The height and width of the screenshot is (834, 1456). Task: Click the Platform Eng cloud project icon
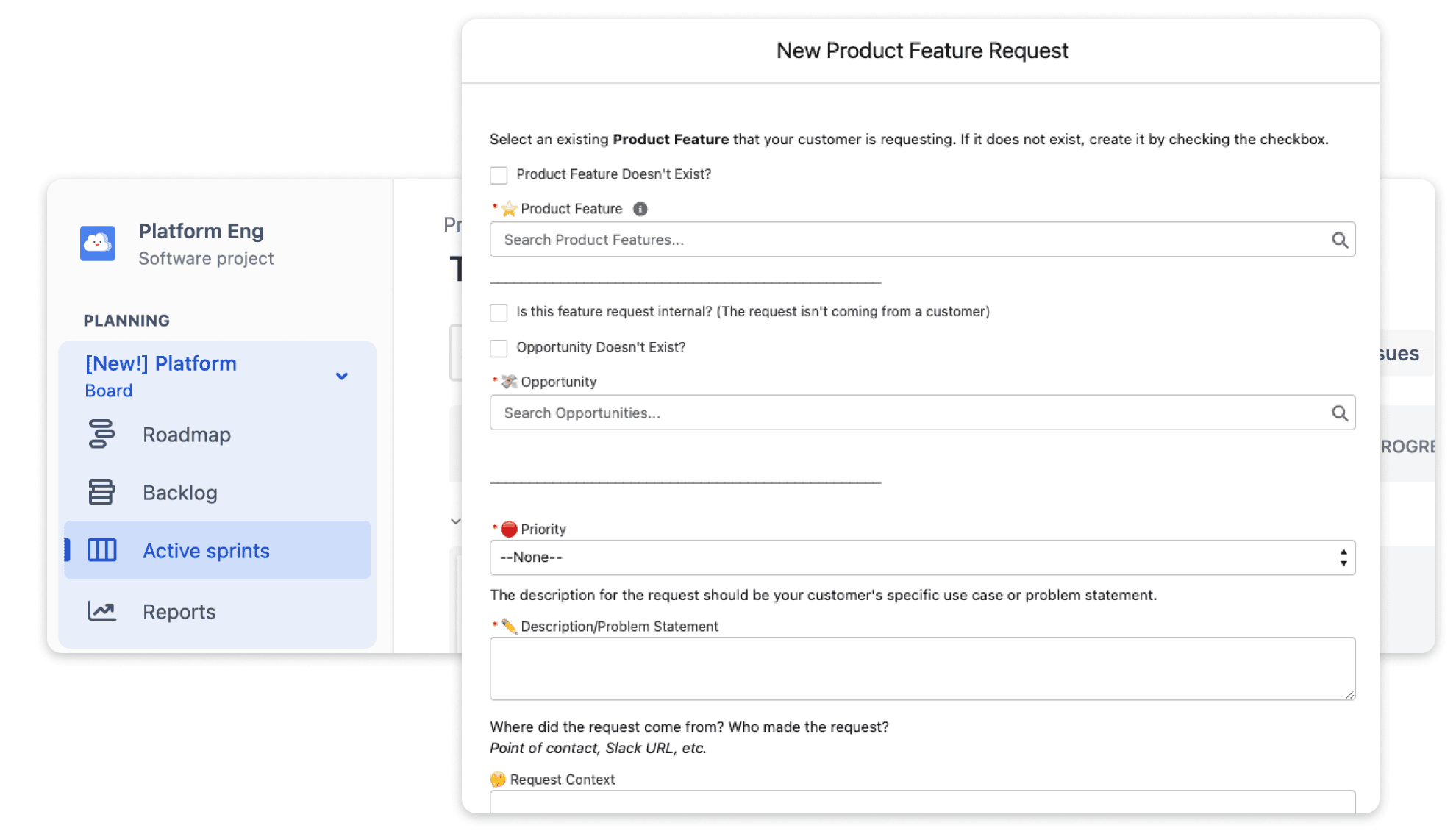click(98, 243)
